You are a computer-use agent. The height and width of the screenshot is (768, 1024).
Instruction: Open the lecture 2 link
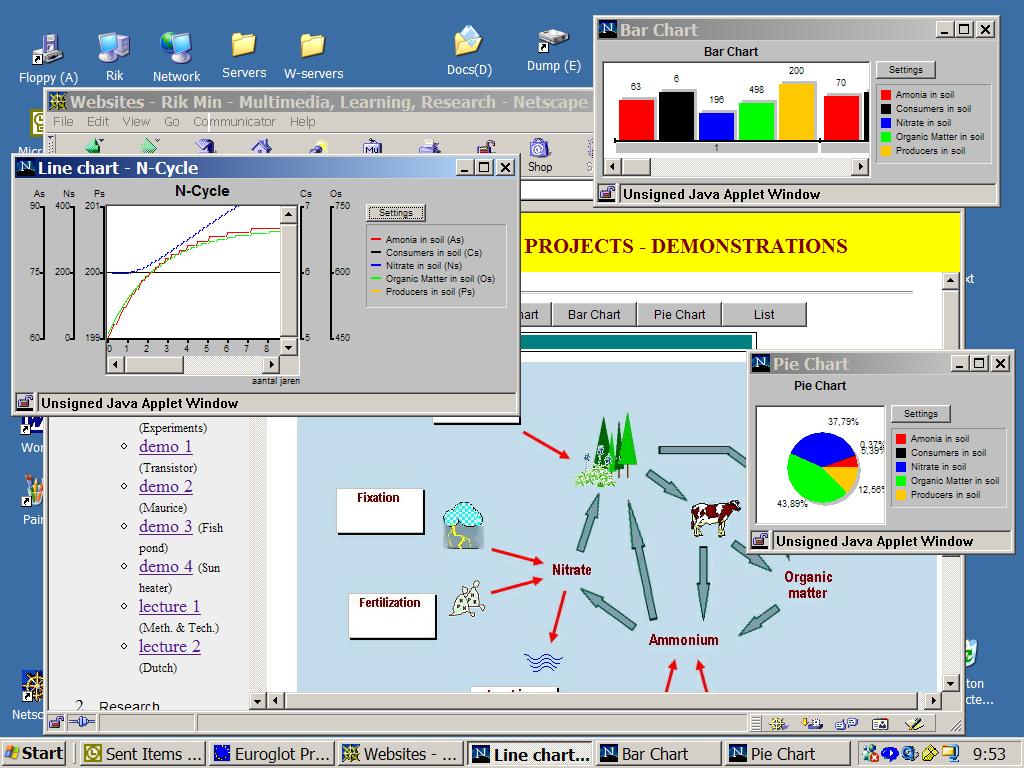(x=169, y=646)
